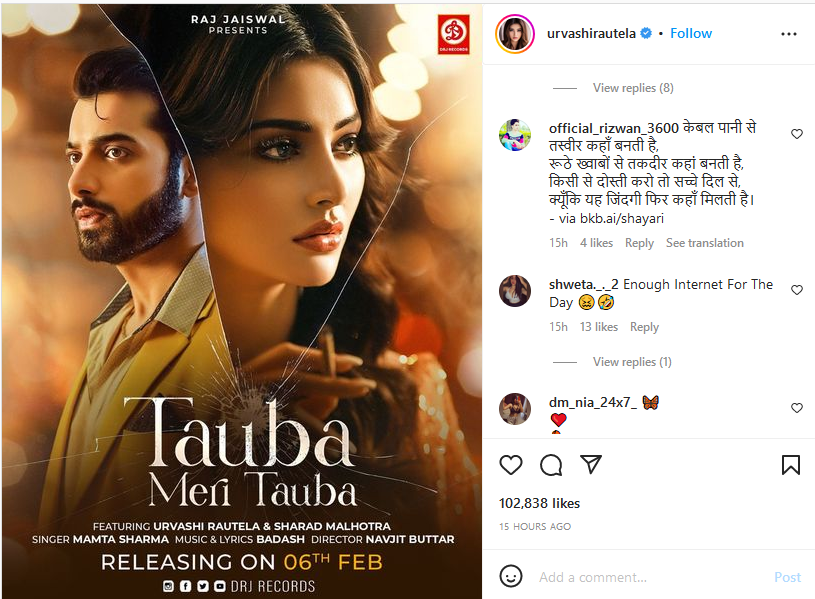View the 102,838 likes list

click(540, 503)
